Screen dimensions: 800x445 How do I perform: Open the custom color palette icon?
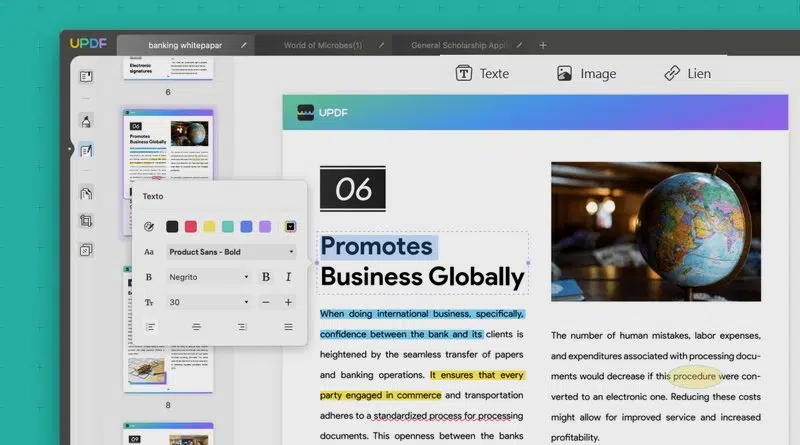pos(149,227)
